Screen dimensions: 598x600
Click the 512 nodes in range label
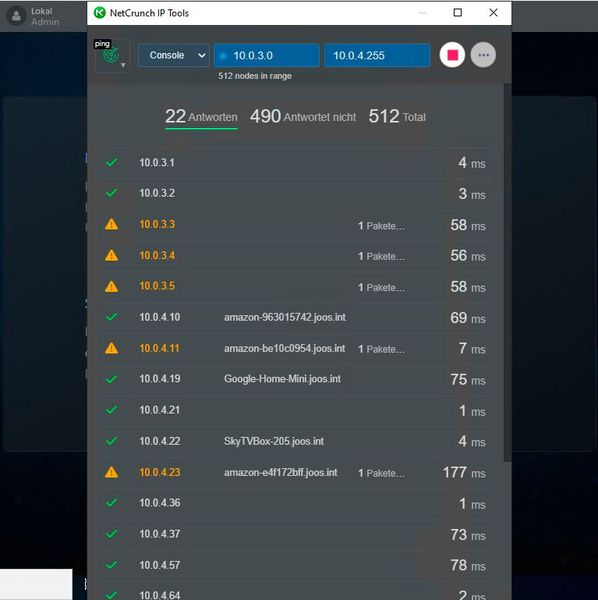[255, 76]
